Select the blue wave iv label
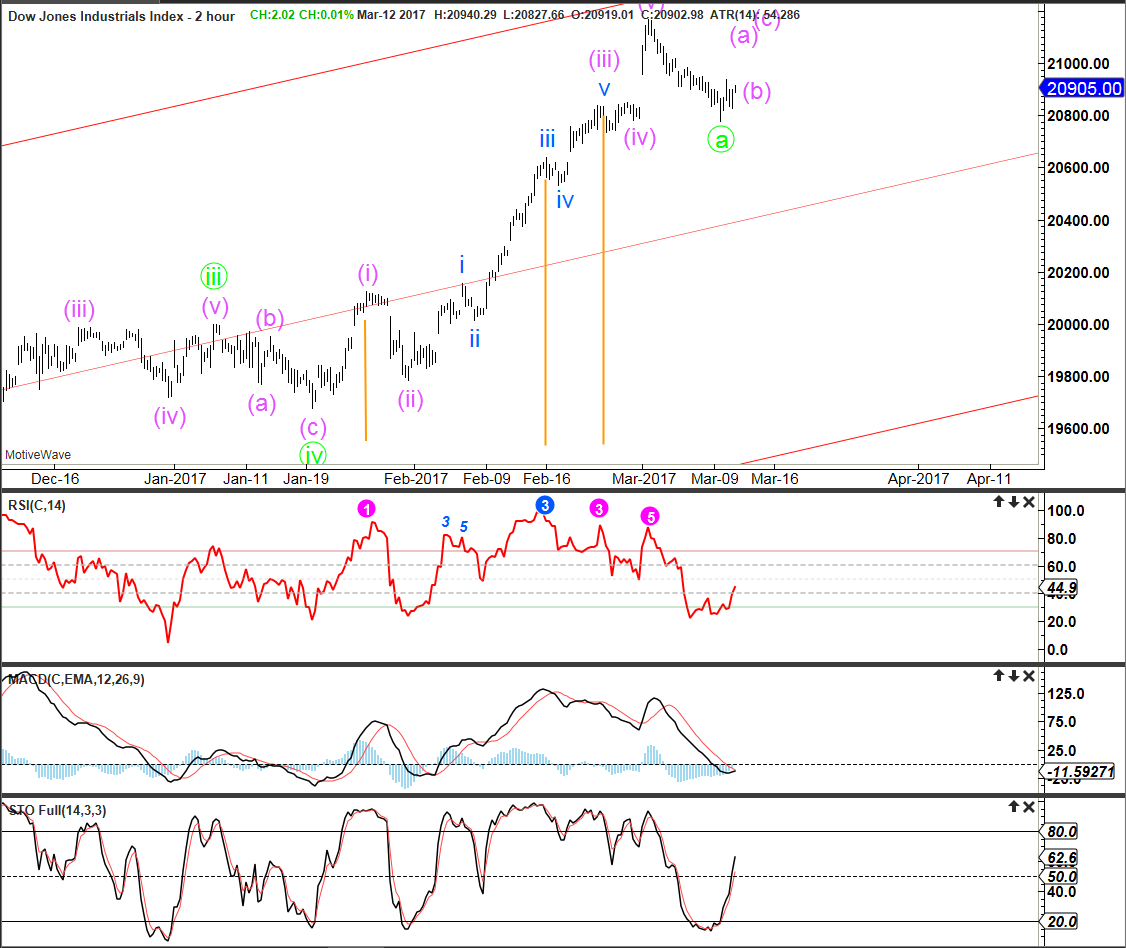Image resolution: width=1126 pixels, height=948 pixels. tap(565, 200)
